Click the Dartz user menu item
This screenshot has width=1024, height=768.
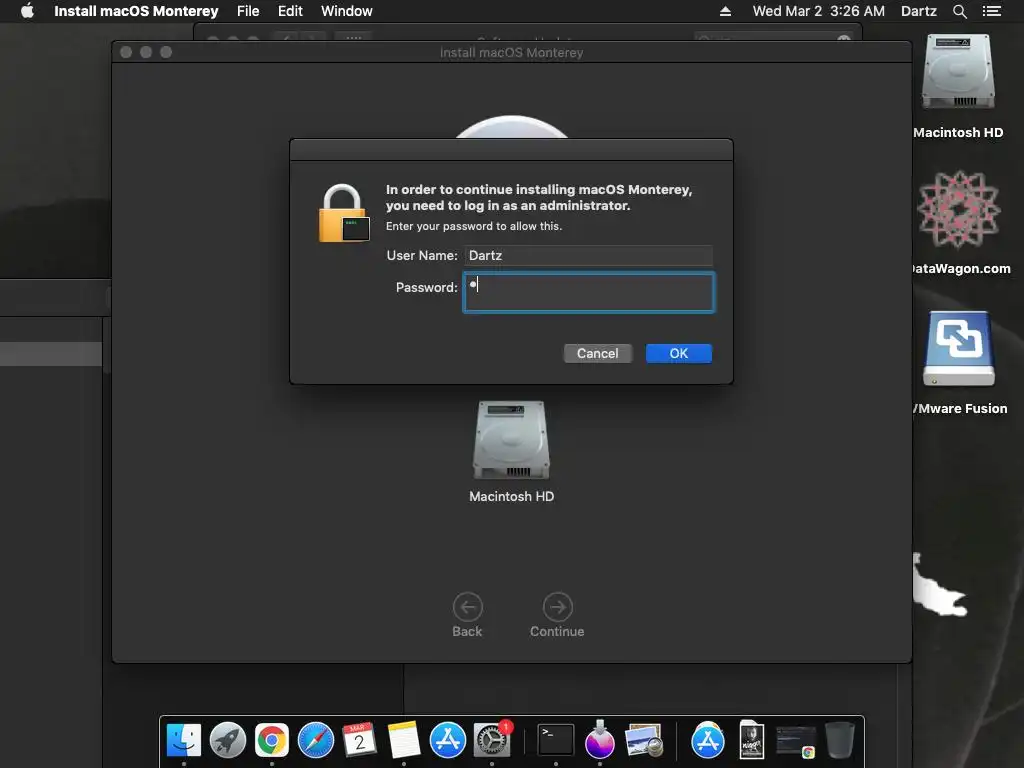918,11
